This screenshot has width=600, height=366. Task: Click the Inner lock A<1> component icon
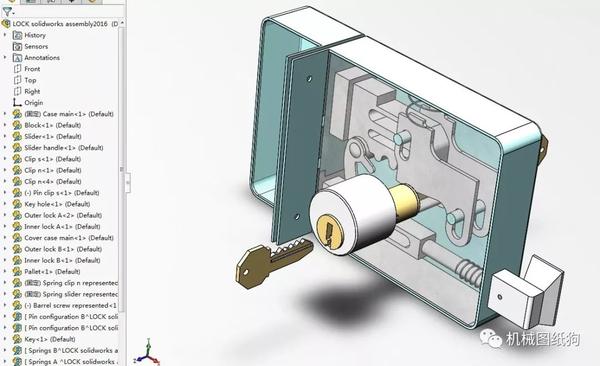pyautogui.click(x=17, y=227)
